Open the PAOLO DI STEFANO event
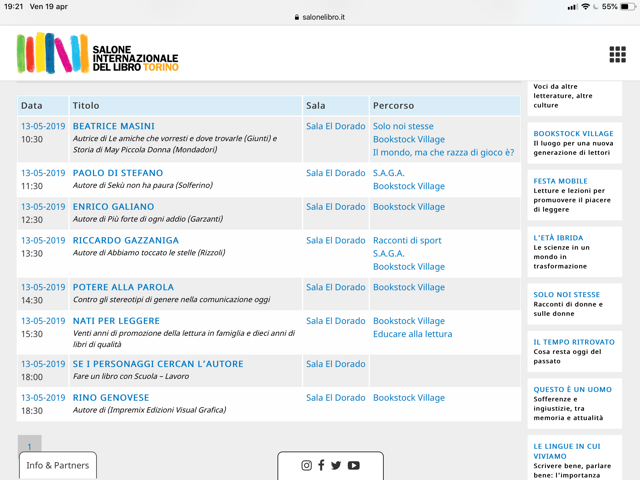640x480 pixels. pos(118,173)
